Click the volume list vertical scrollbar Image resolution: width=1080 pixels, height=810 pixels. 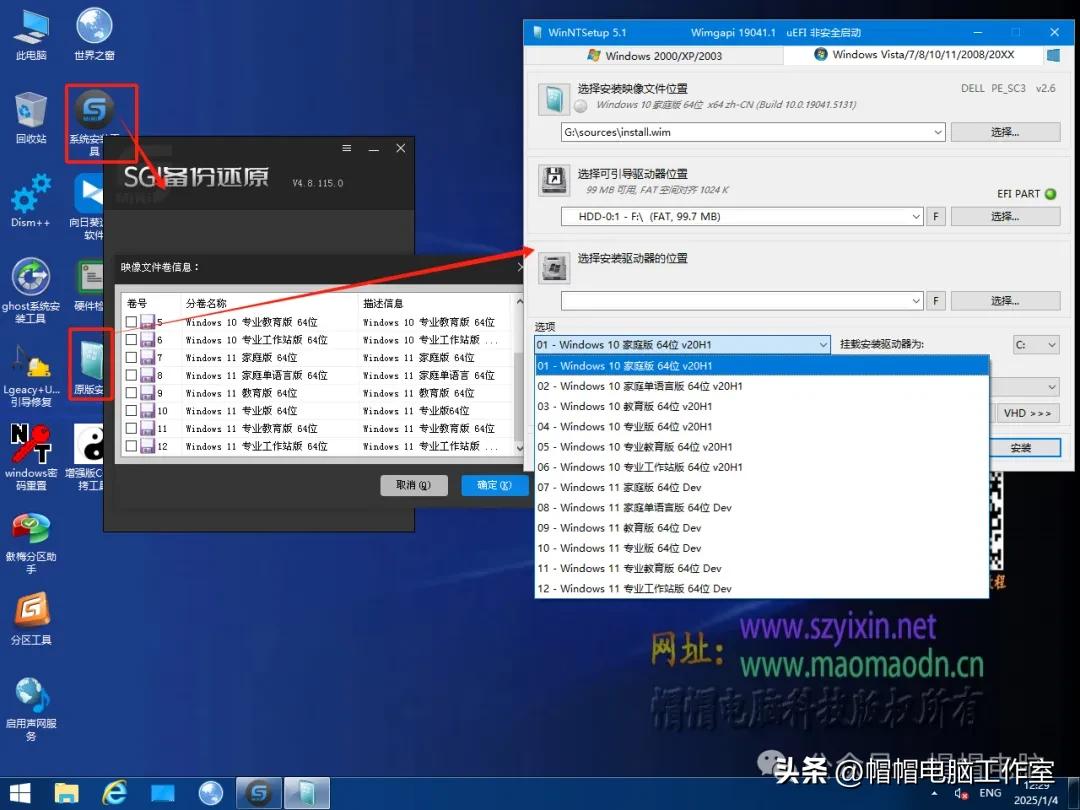518,380
